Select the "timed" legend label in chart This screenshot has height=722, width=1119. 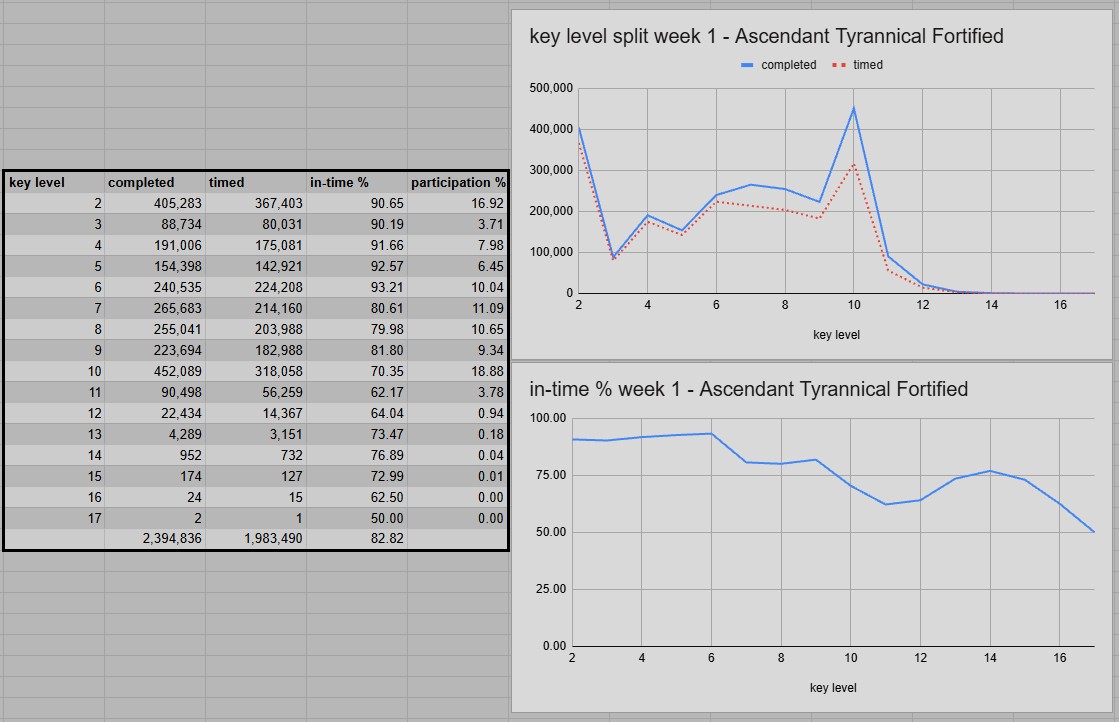click(867, 65)
